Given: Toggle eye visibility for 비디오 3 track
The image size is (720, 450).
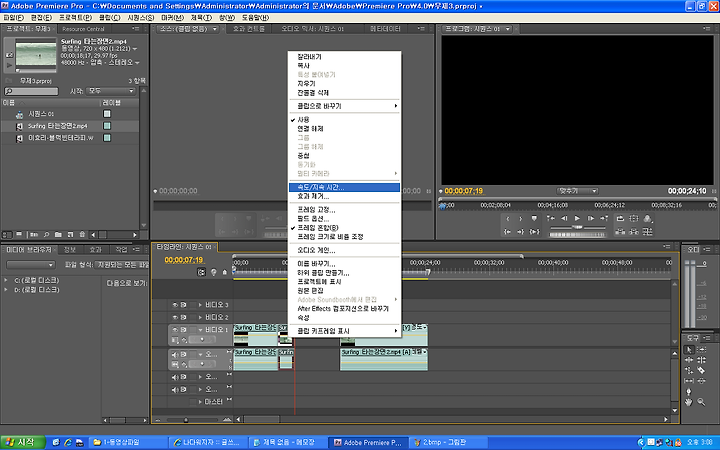Looking at the screenshot, I should pyautogui.click(x=175, y=305).
